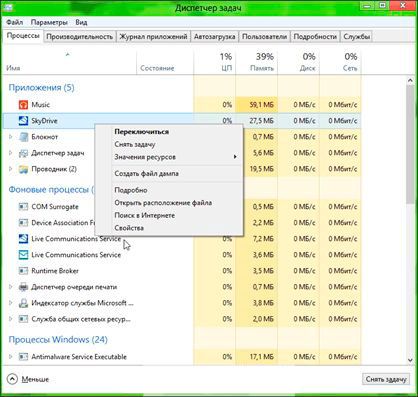Expand the Служба общих сетевых ресурсов group
The height and width of the screenshot is (397, 418).
click(10, 319)
